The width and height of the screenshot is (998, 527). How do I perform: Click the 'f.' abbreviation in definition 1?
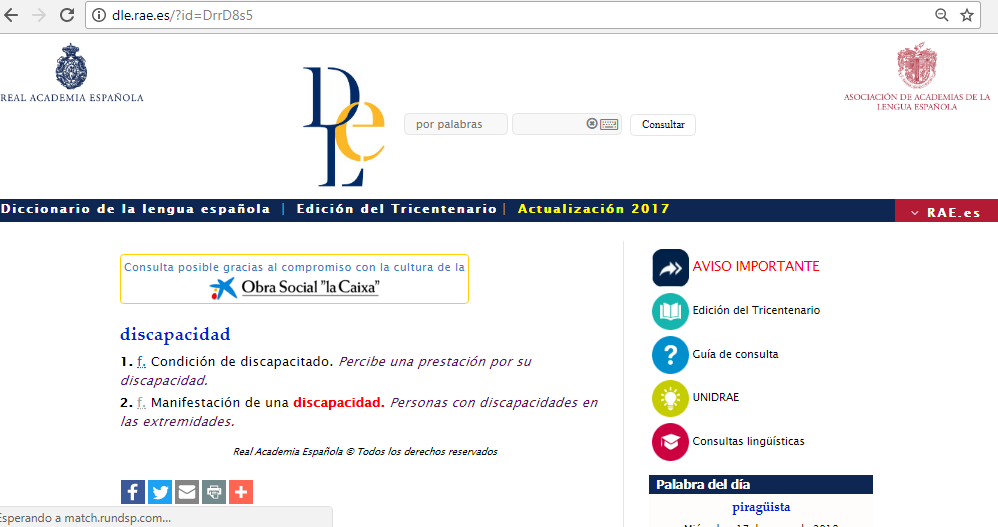[x=141, y=362]
